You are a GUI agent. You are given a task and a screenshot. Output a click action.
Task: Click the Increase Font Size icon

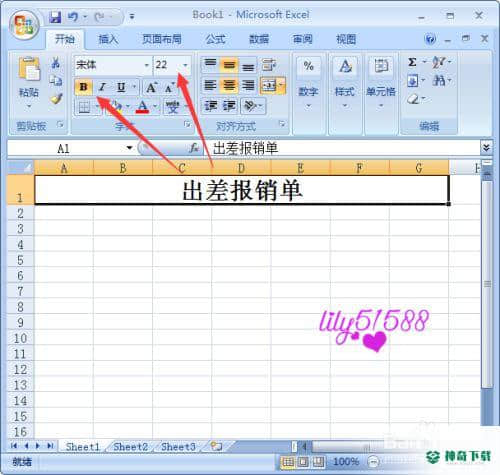click(151, 87)
